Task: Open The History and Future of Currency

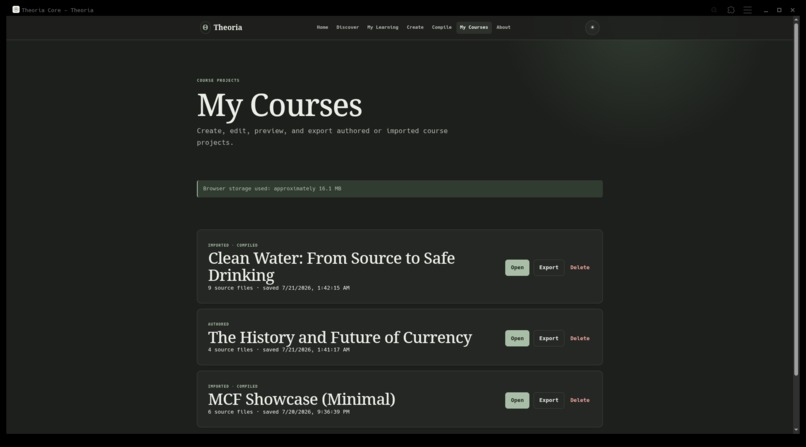Action: tap(517, 339)
